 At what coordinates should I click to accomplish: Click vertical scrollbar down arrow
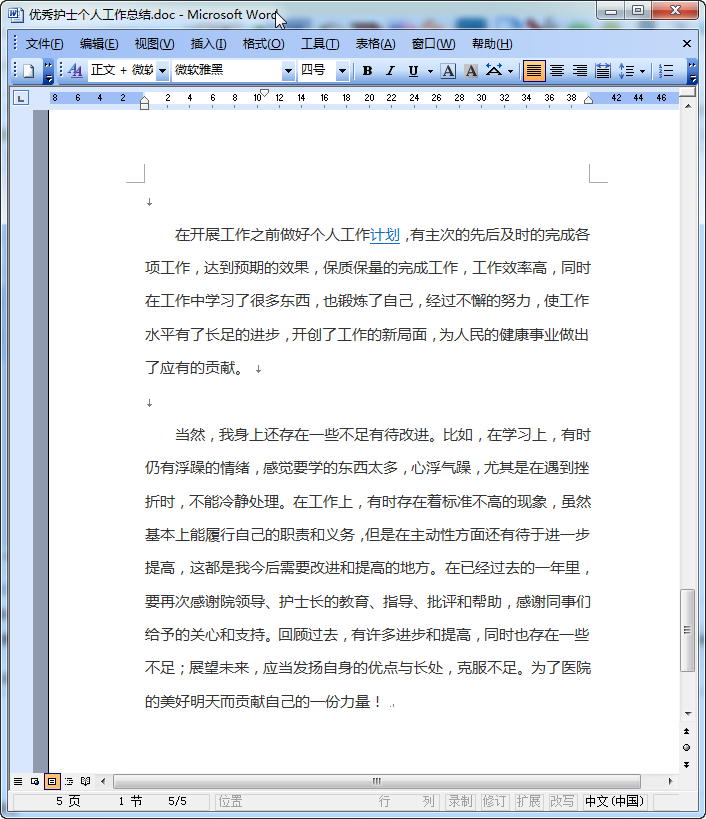click(x=688, y=713)
